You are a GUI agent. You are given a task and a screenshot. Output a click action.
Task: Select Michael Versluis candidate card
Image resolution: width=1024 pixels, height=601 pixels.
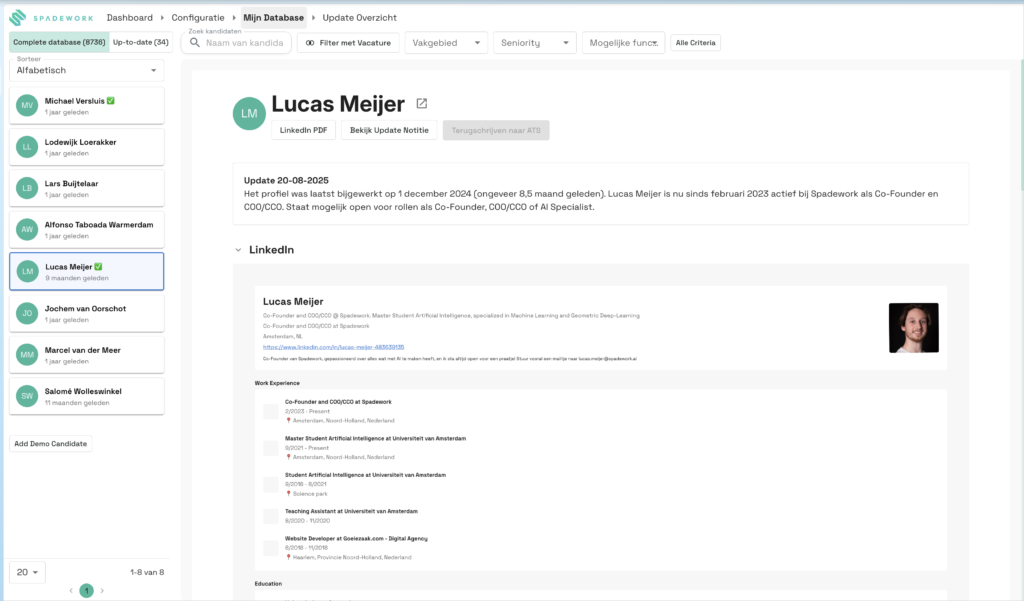(86, 105)
